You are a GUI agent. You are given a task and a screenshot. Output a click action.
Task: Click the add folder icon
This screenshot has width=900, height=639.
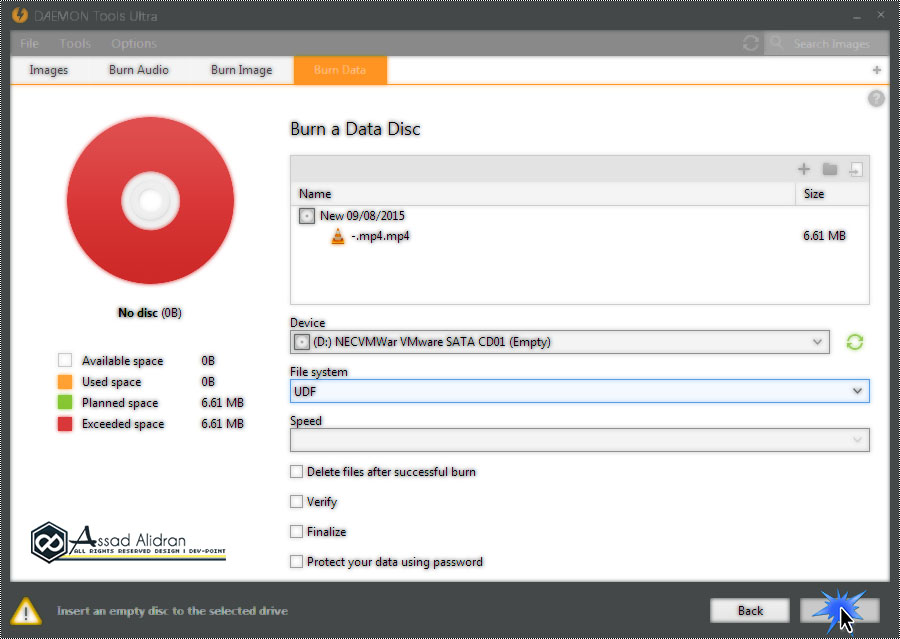tap(829, 169)
